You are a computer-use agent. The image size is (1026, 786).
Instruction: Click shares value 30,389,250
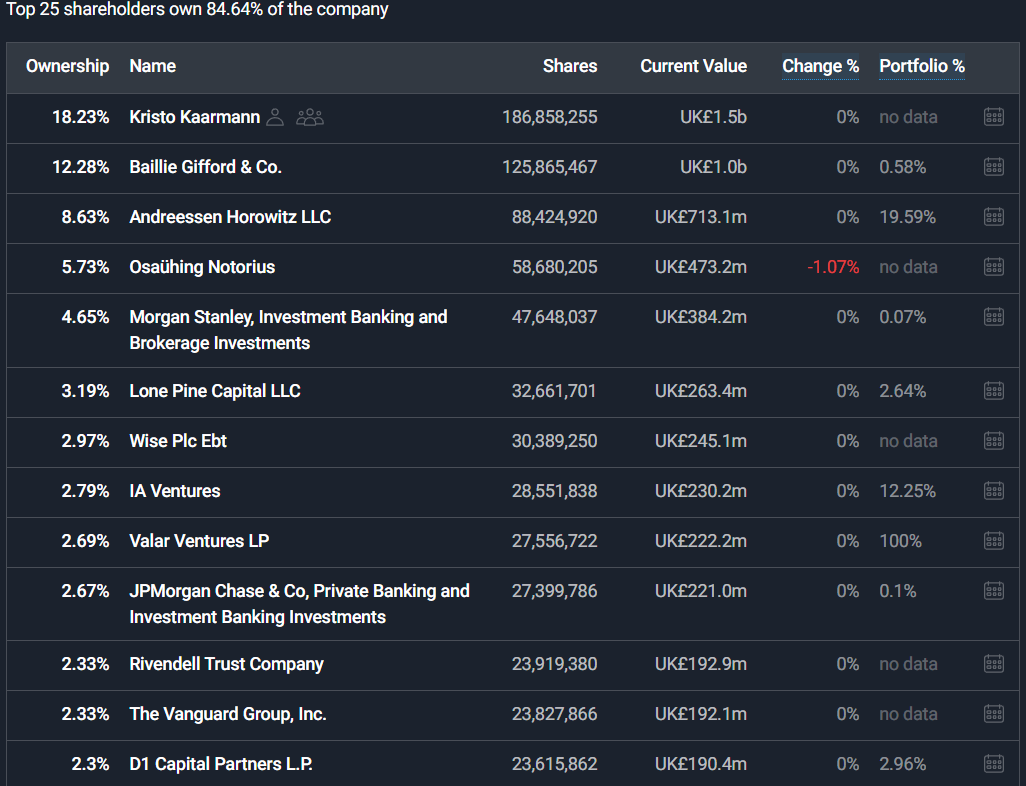554,441
